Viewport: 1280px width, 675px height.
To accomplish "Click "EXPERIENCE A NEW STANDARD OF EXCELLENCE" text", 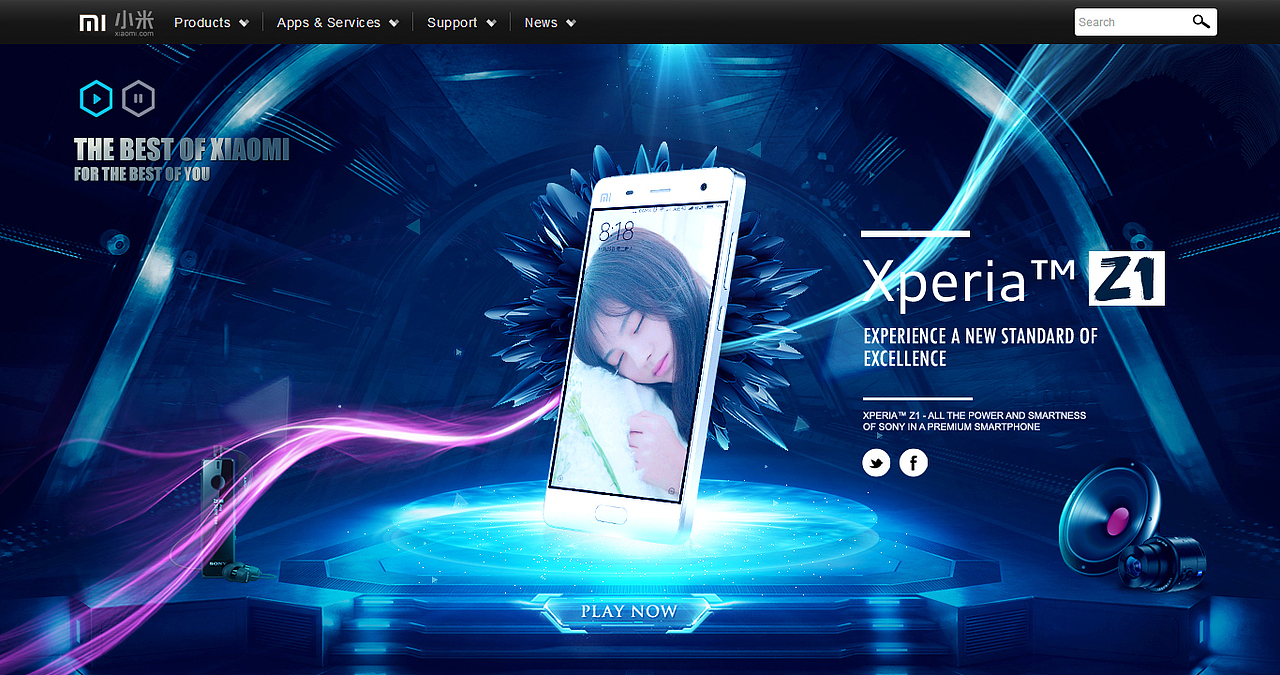I will click(980, 347).
